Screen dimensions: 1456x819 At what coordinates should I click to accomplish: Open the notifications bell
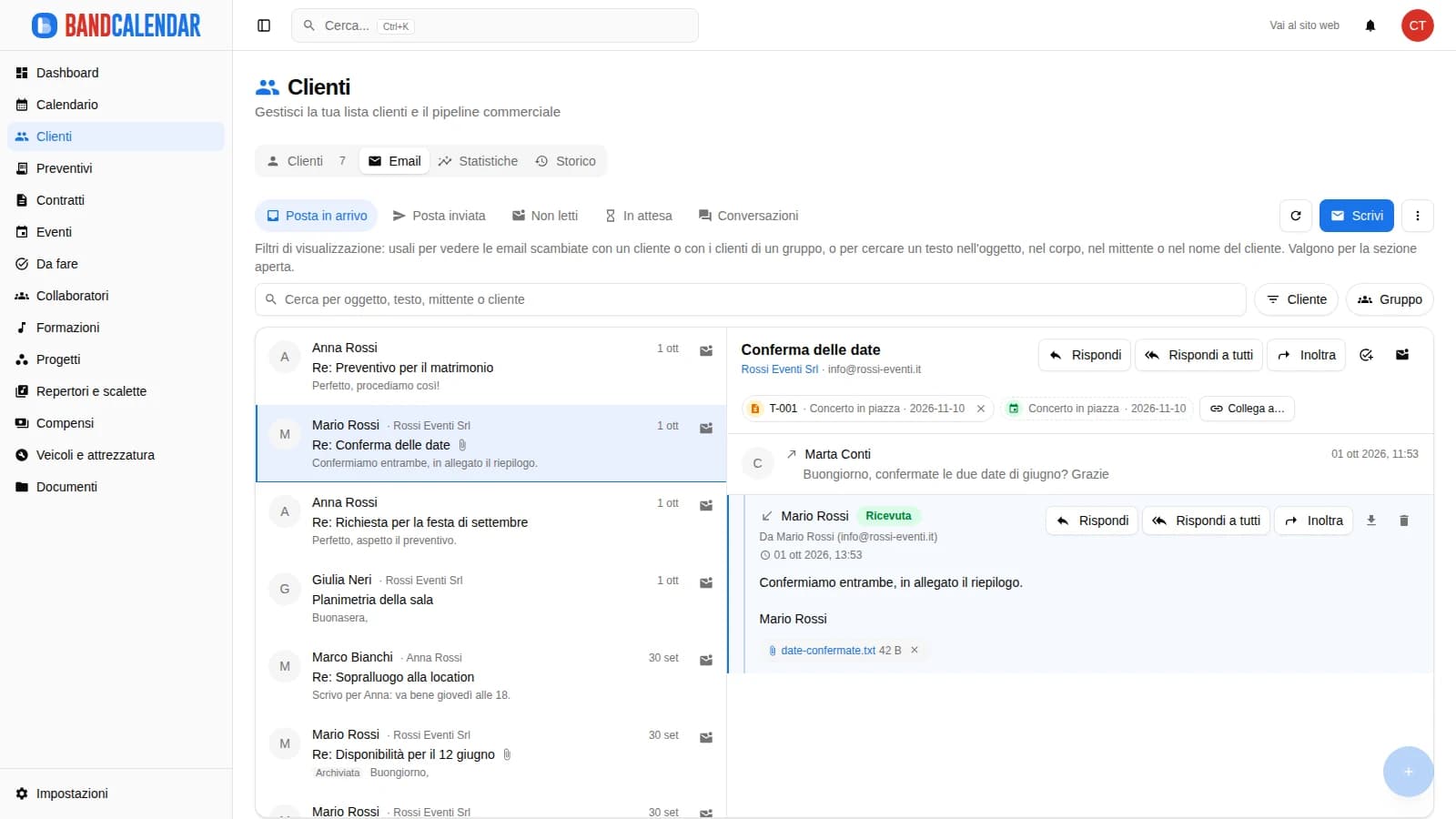point(1370,25)
